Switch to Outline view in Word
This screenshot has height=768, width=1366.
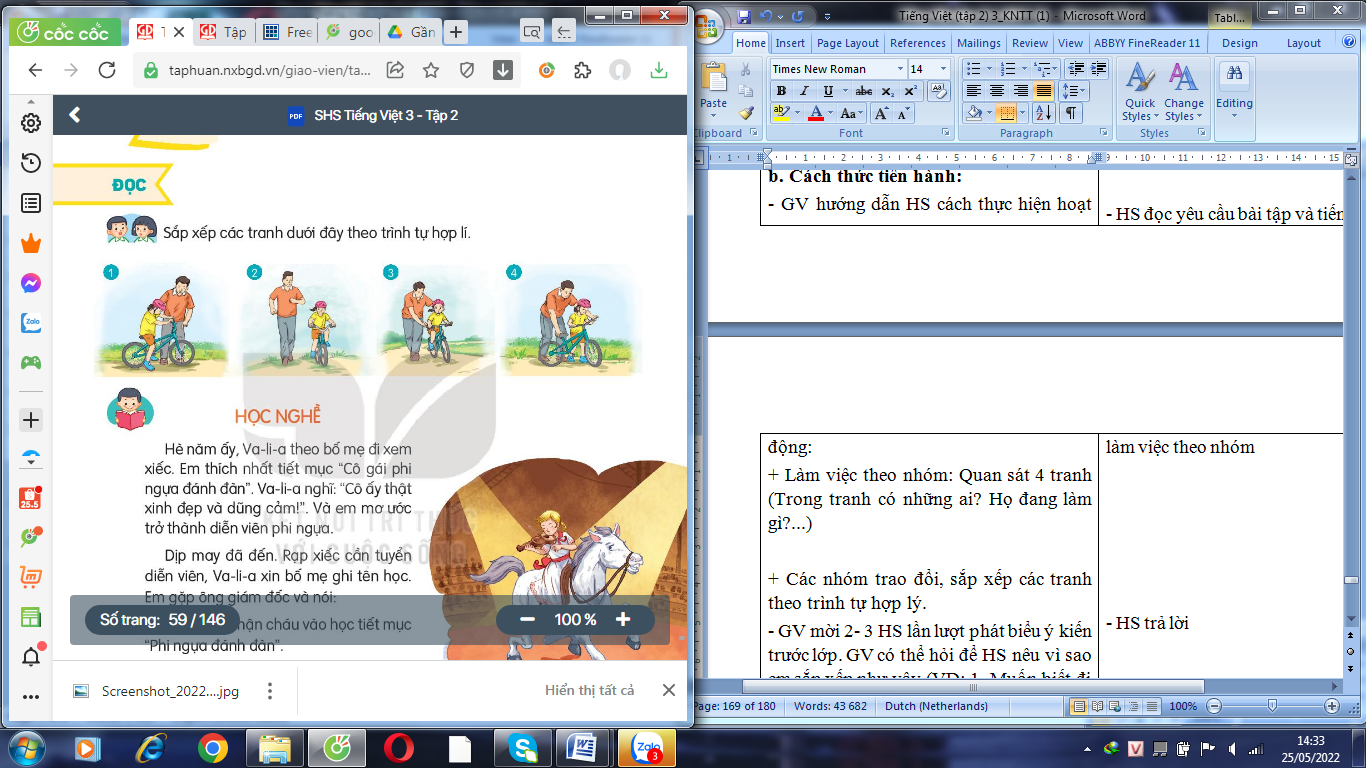pyautogui.click(x=1133, y=706)
